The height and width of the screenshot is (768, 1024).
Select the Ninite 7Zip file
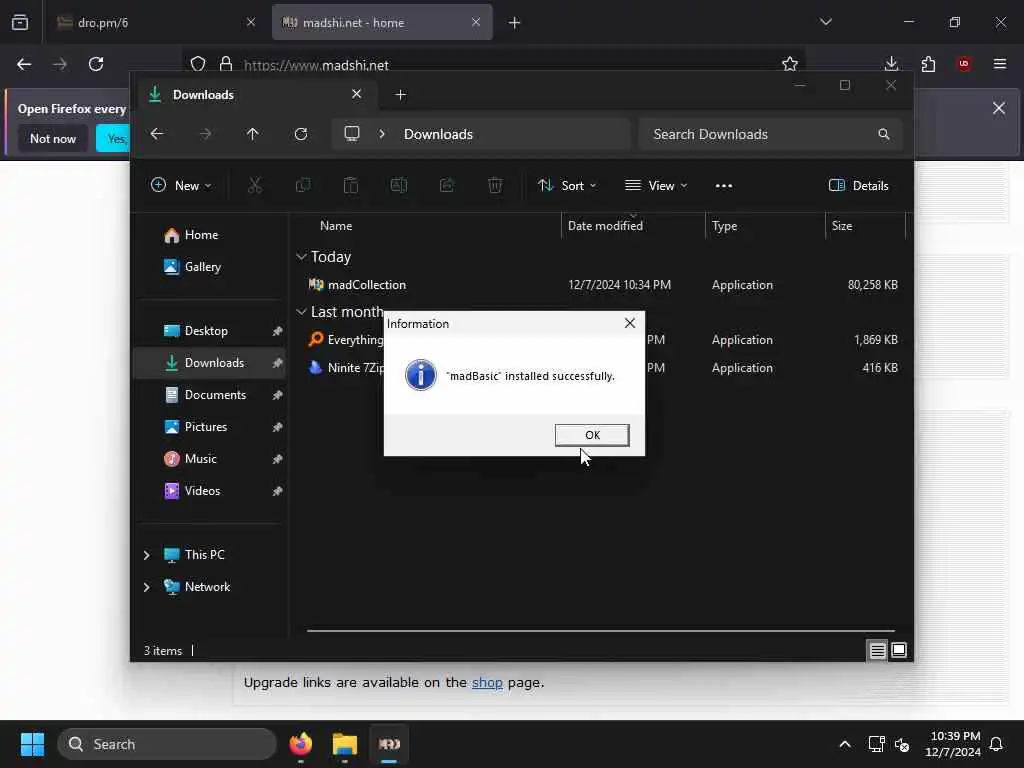[x=356, y=368]
